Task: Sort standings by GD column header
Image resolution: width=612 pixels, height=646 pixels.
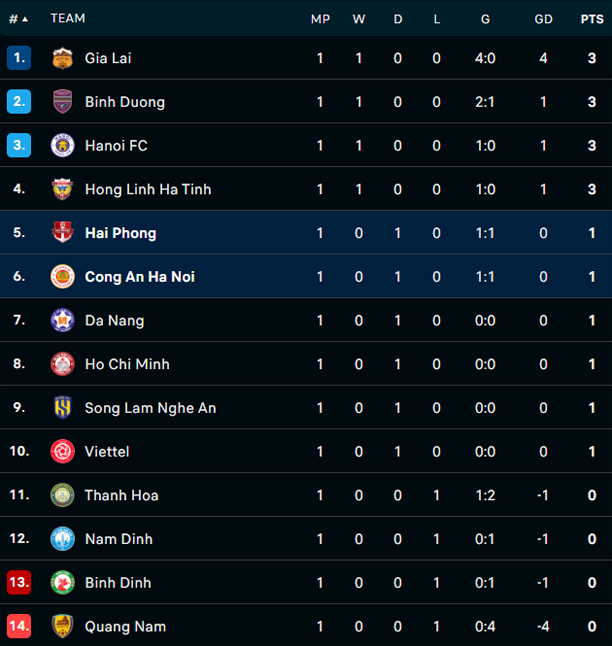Action: [543, 18]
